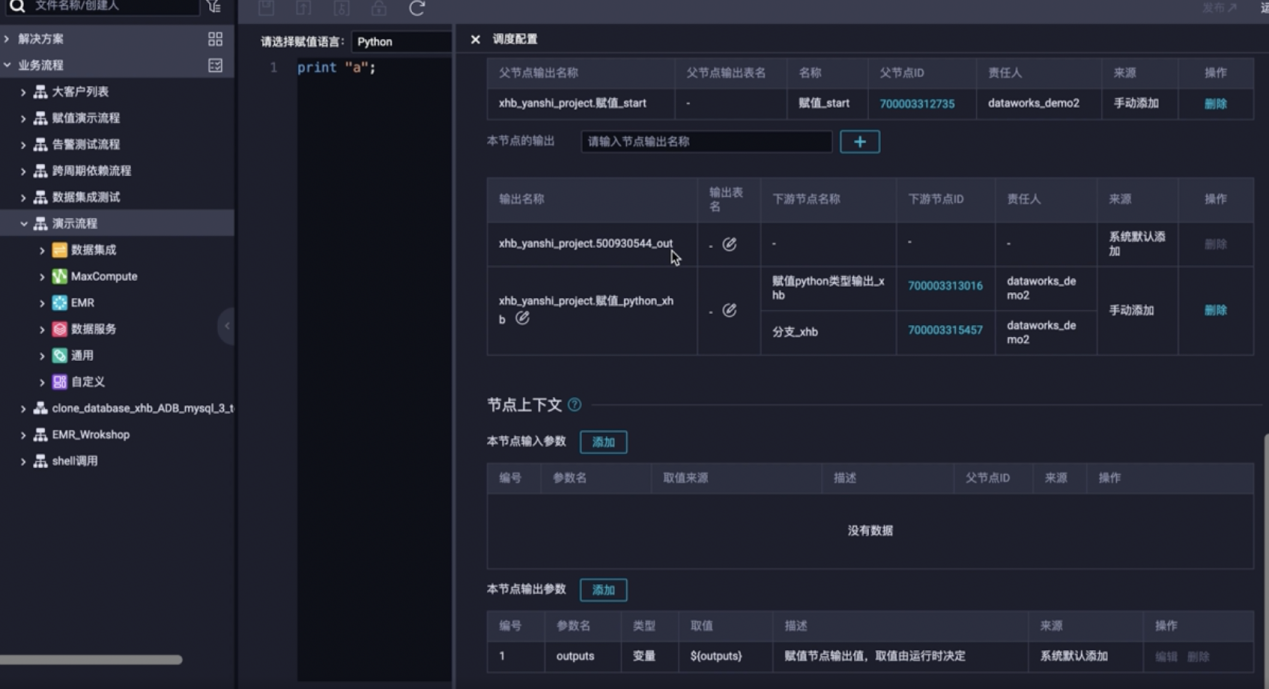The height and width of the screenshot is (689, 1269).
Task: Click the grid icon next to 解决方案
Action: [215, 39]
